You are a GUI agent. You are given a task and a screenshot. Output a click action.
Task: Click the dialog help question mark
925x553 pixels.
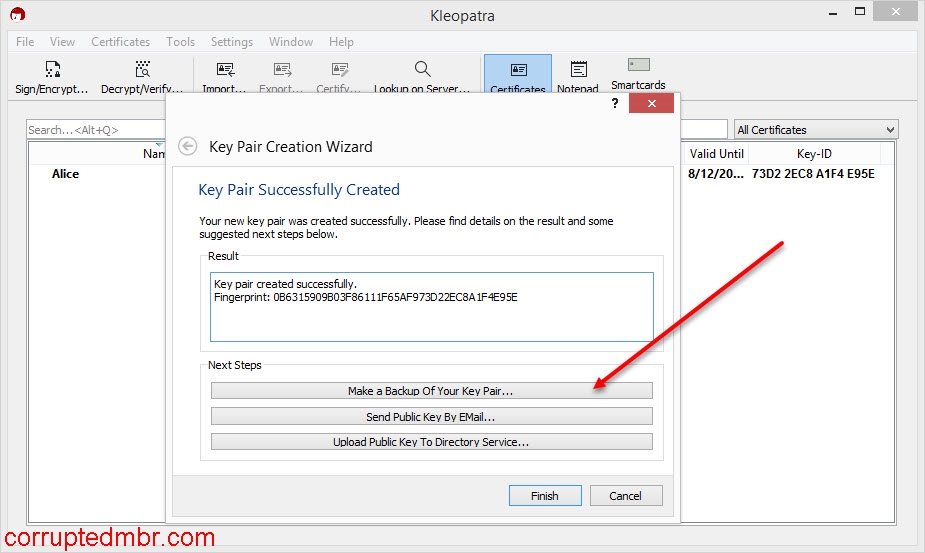[615, 104]
